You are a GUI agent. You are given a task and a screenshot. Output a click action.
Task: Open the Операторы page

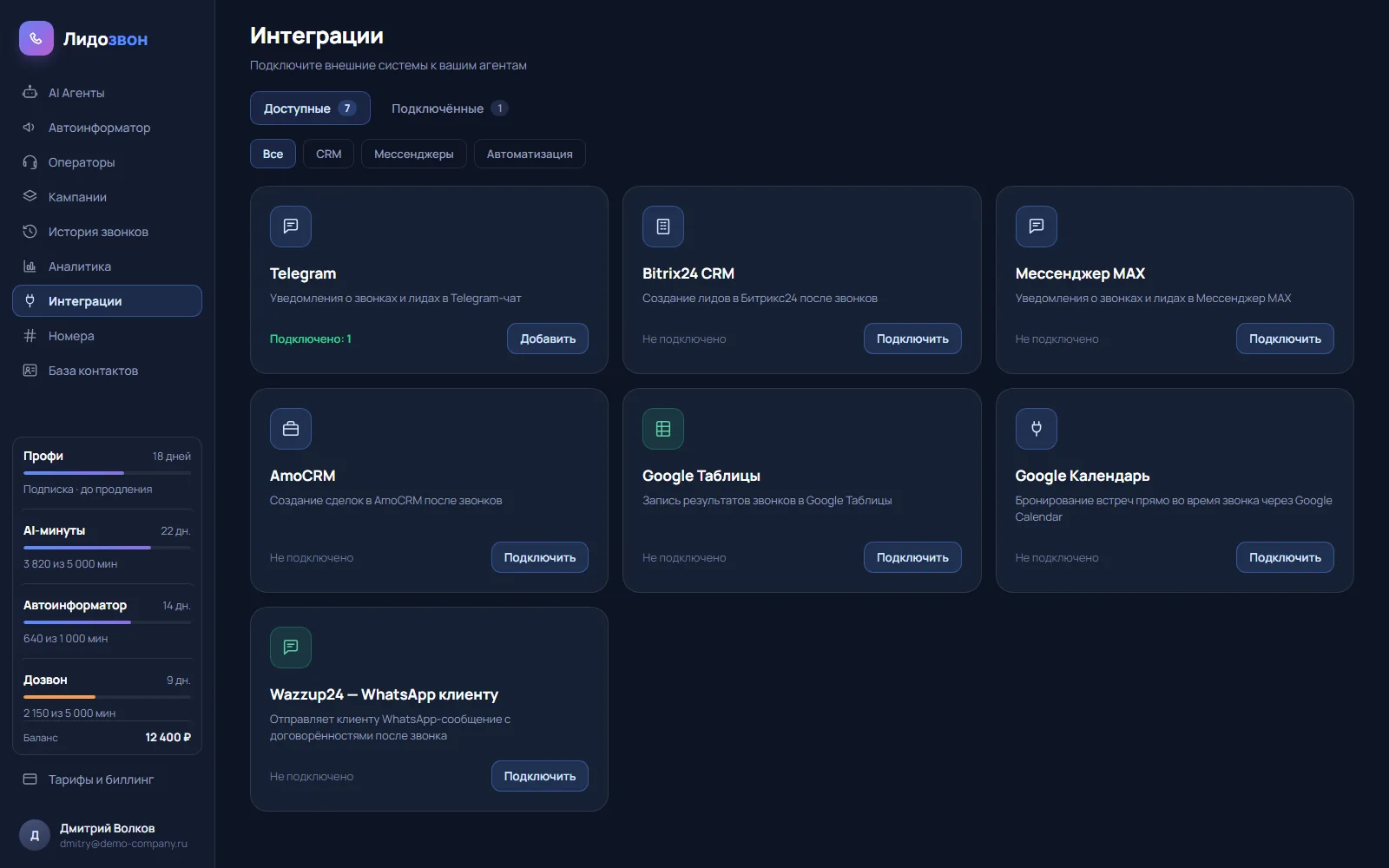[107, 161]
